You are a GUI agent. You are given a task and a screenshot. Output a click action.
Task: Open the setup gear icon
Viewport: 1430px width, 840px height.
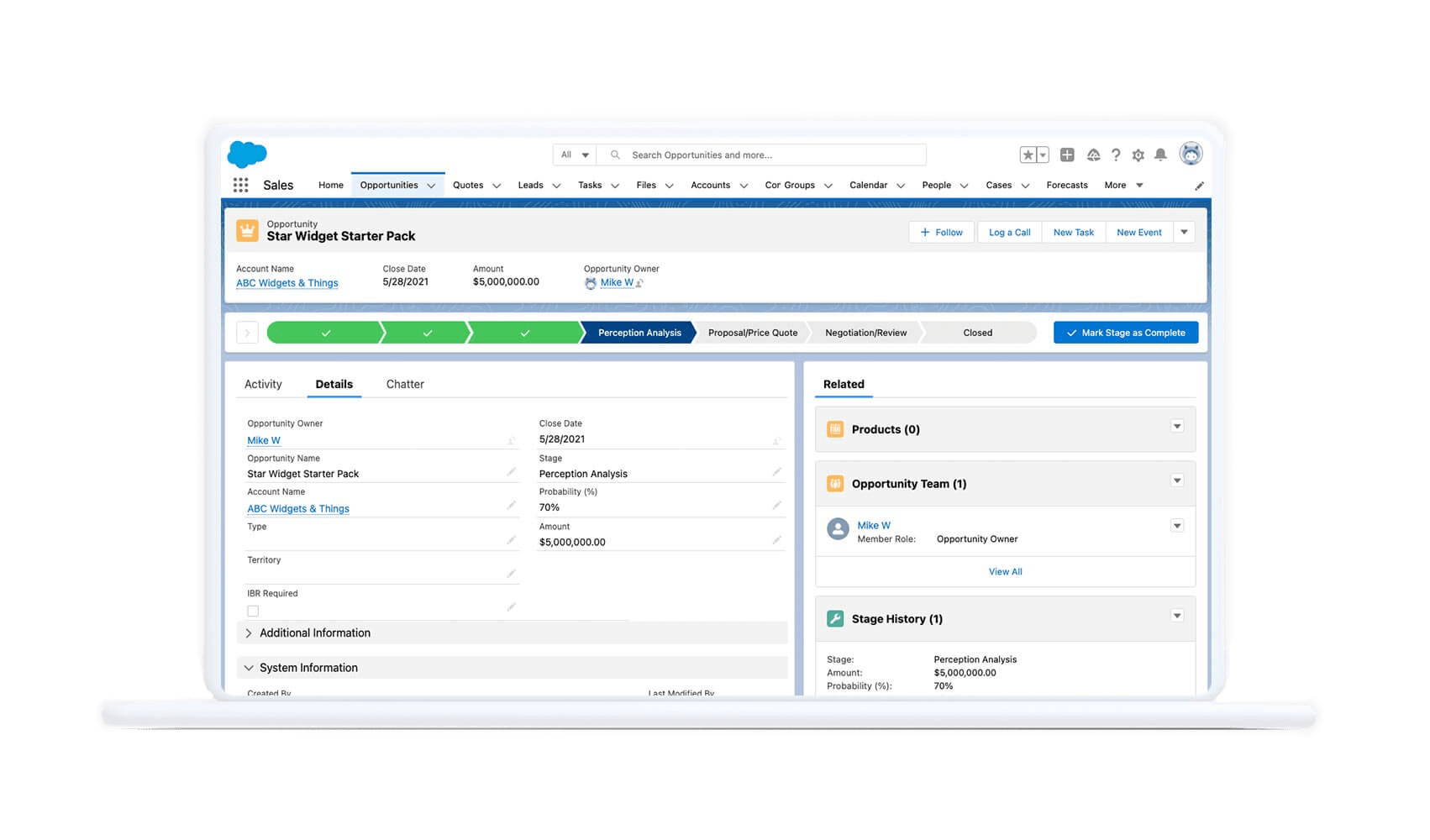(x=1138, y=155)
